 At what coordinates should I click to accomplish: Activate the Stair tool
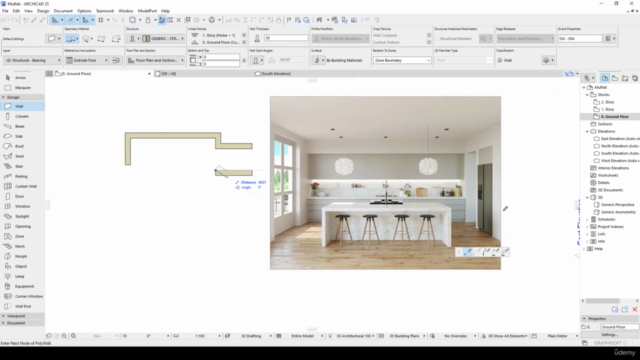(x=20, y=166)
